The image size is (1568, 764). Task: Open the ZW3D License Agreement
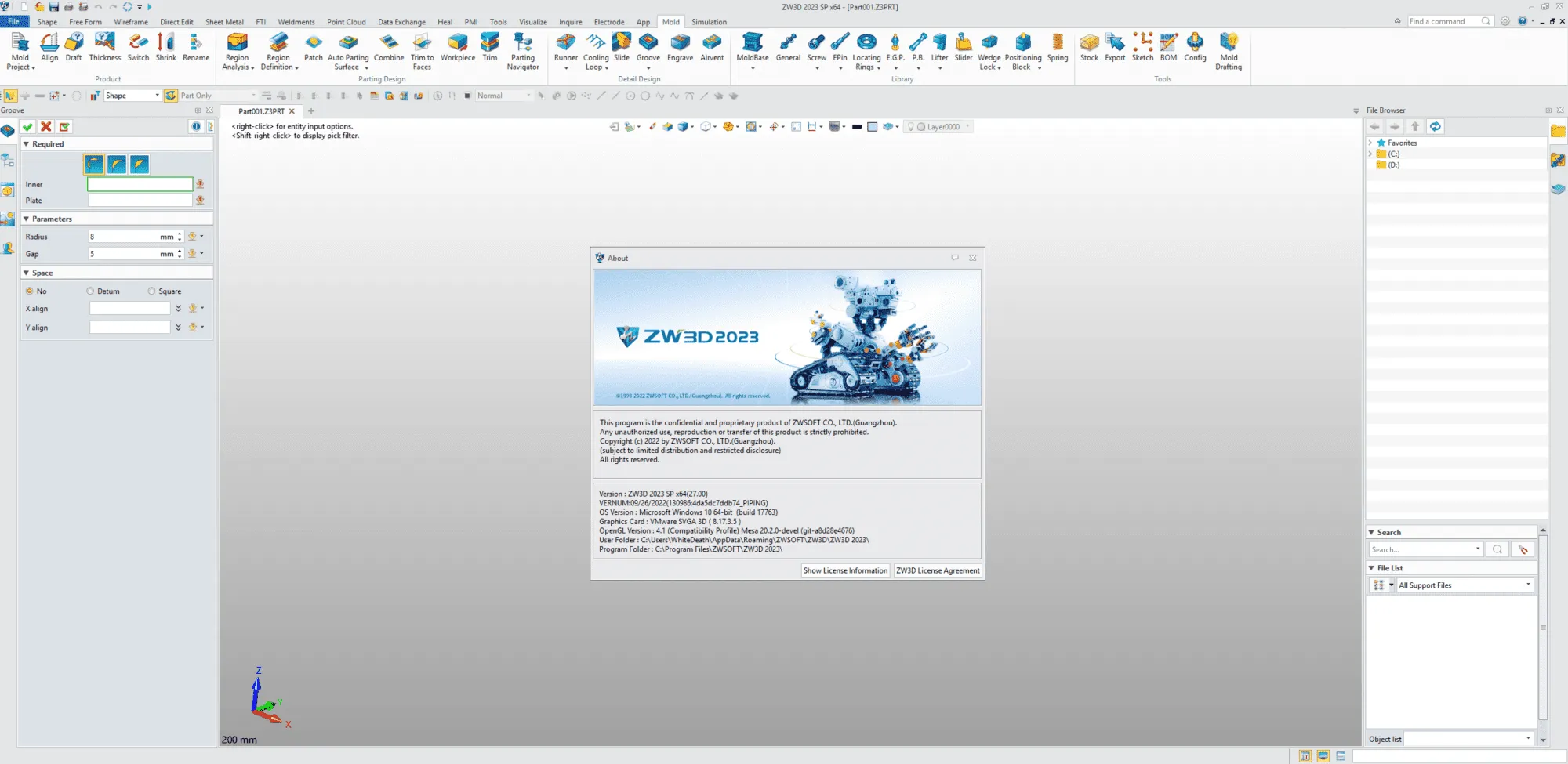[938, 570]
